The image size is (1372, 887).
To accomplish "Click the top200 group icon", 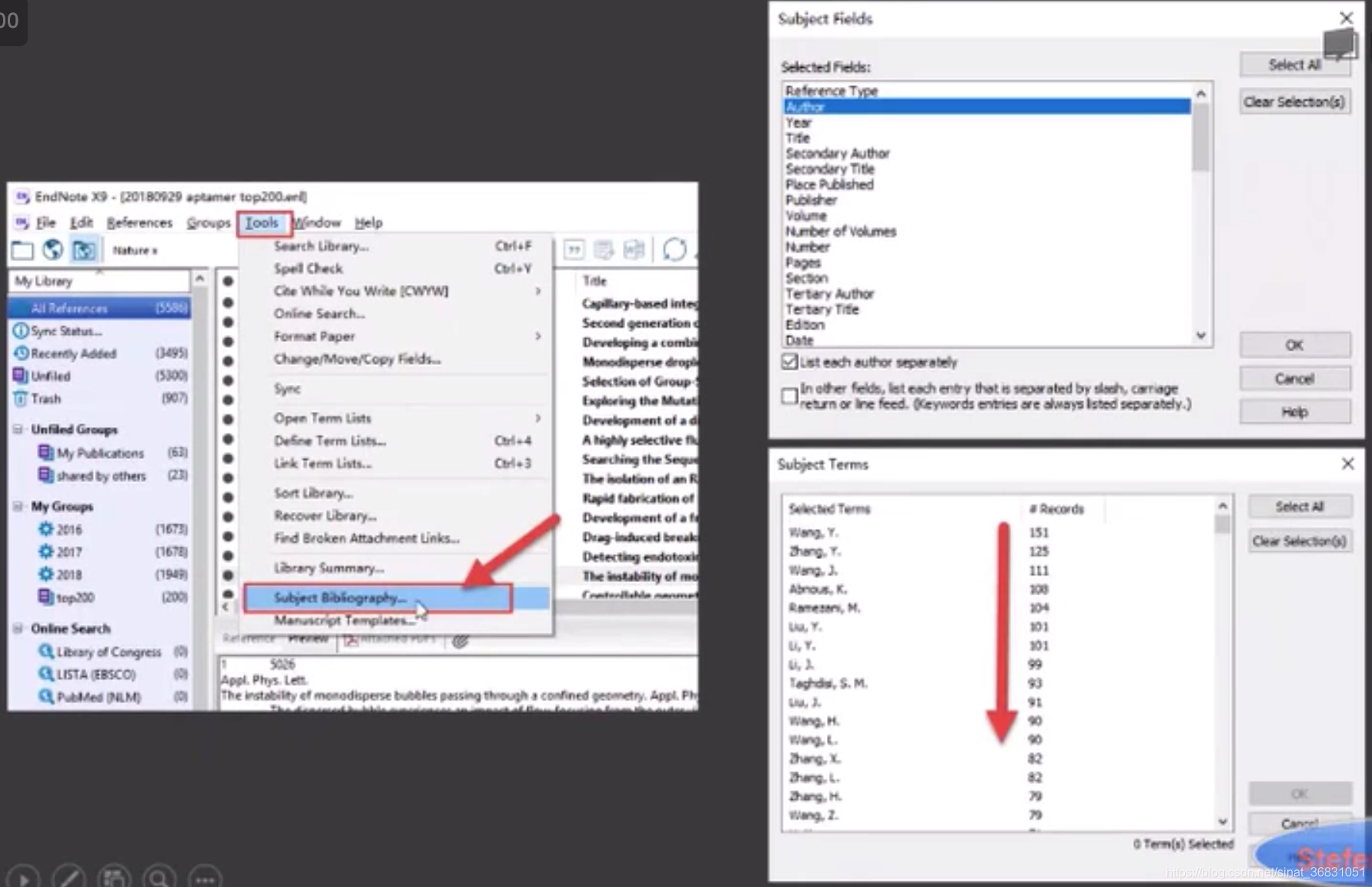I will [x=45, y=597].
